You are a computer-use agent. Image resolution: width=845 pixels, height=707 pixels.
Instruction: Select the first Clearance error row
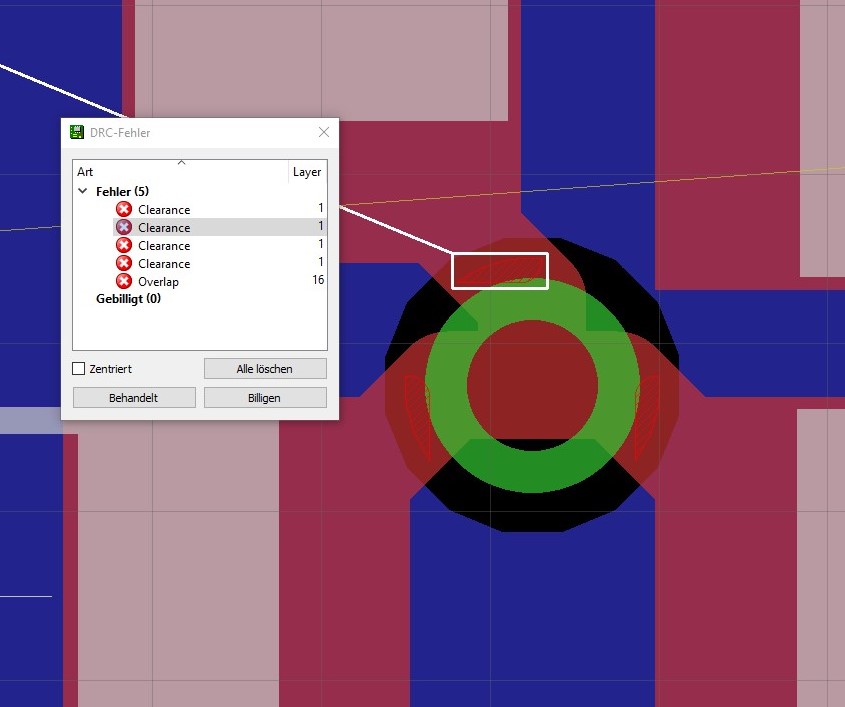point(219,209)
